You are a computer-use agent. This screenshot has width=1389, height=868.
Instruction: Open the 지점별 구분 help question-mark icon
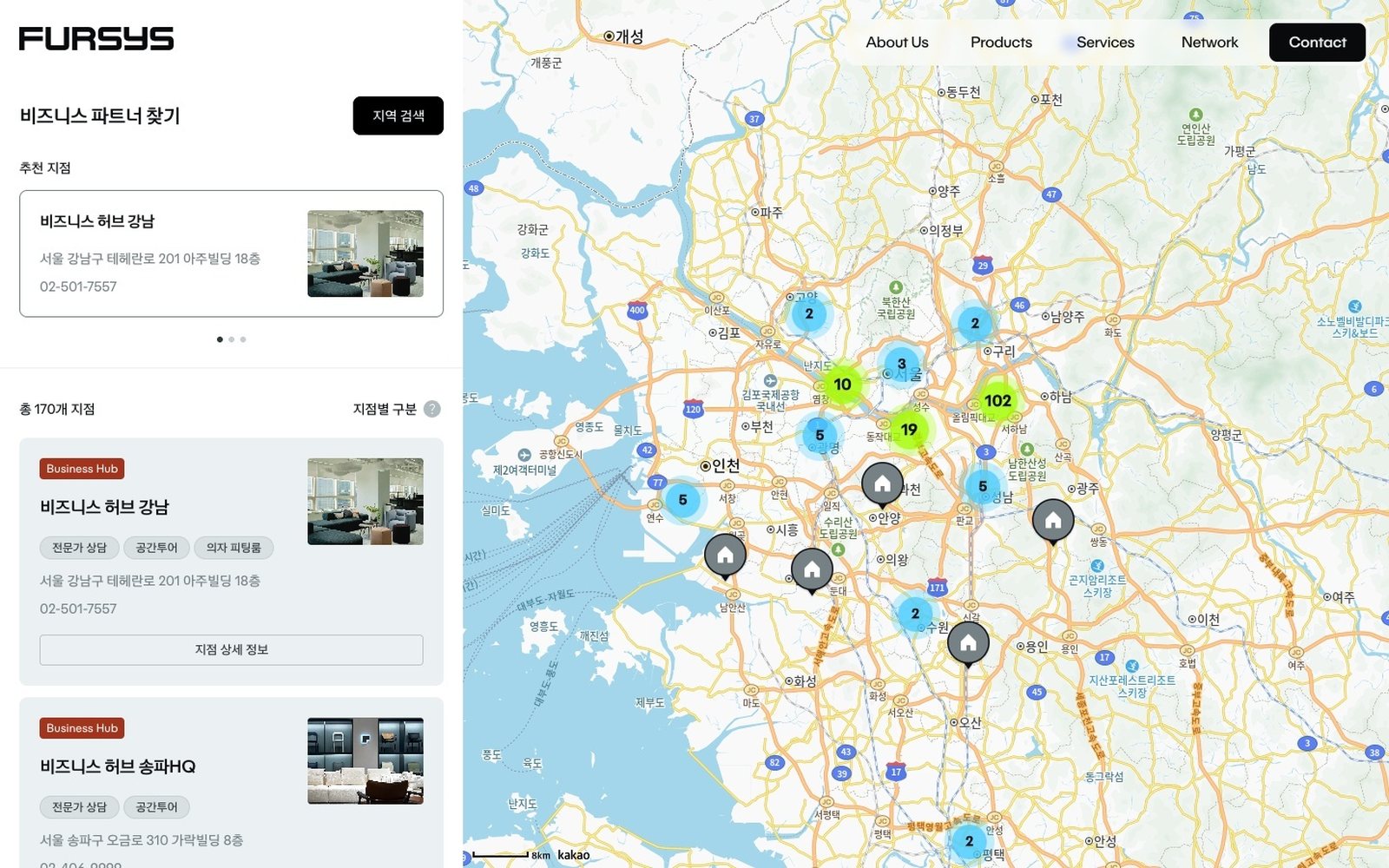tap(431, 409)
